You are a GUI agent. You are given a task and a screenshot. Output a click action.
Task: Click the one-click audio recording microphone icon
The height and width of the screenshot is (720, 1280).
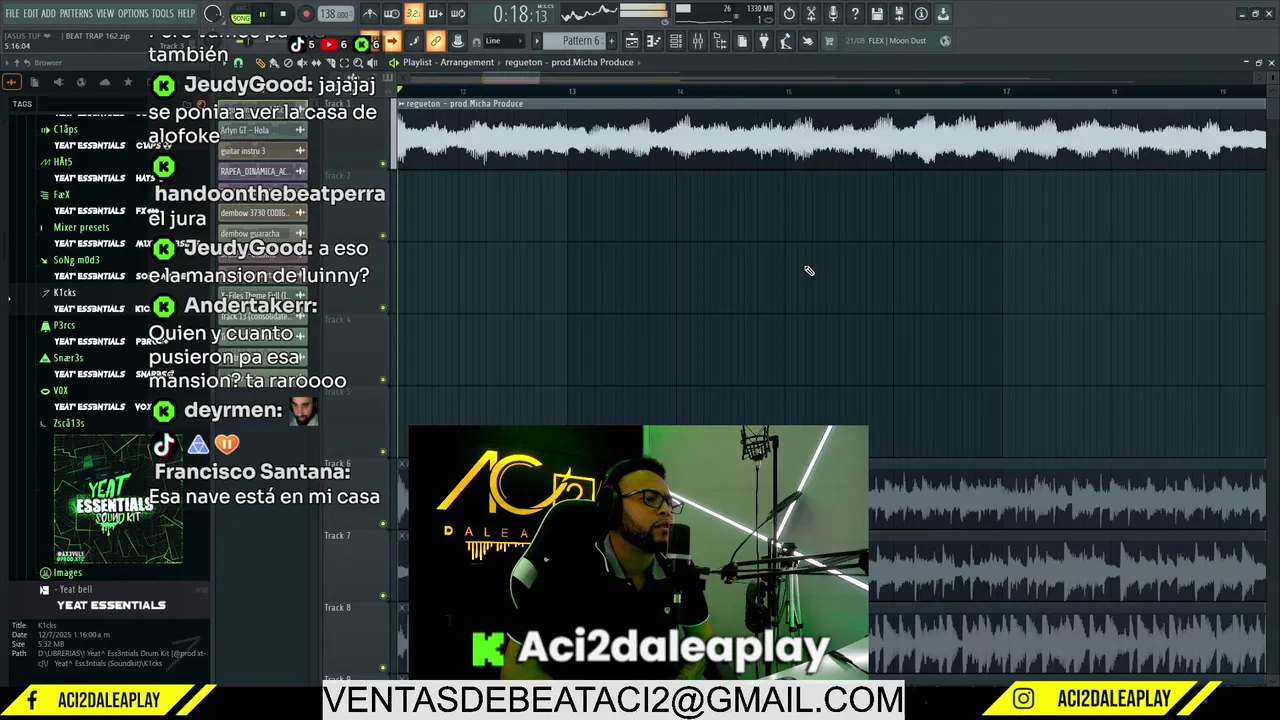tap(833, 14)
